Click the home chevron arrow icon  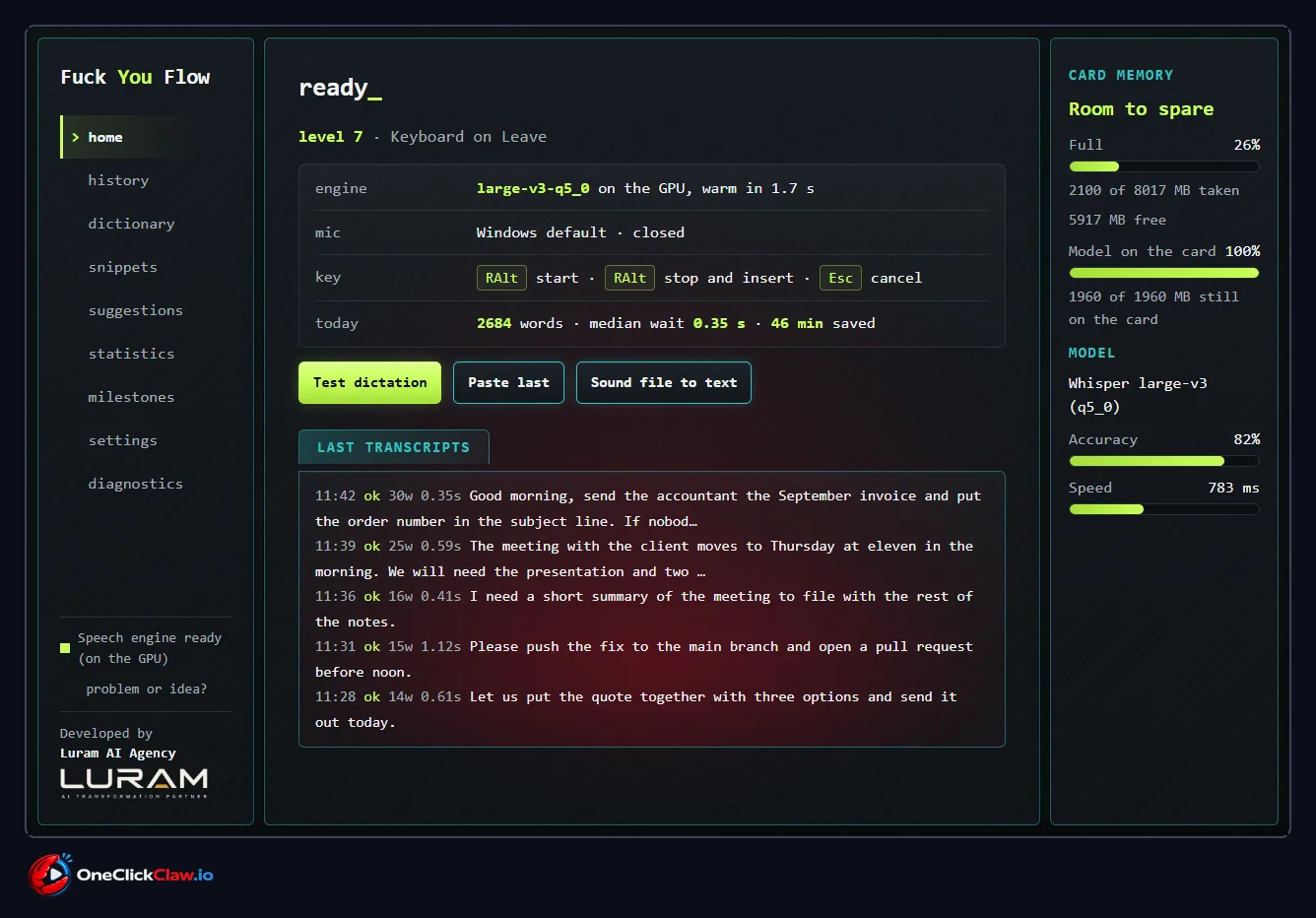(x=76, y=137)
